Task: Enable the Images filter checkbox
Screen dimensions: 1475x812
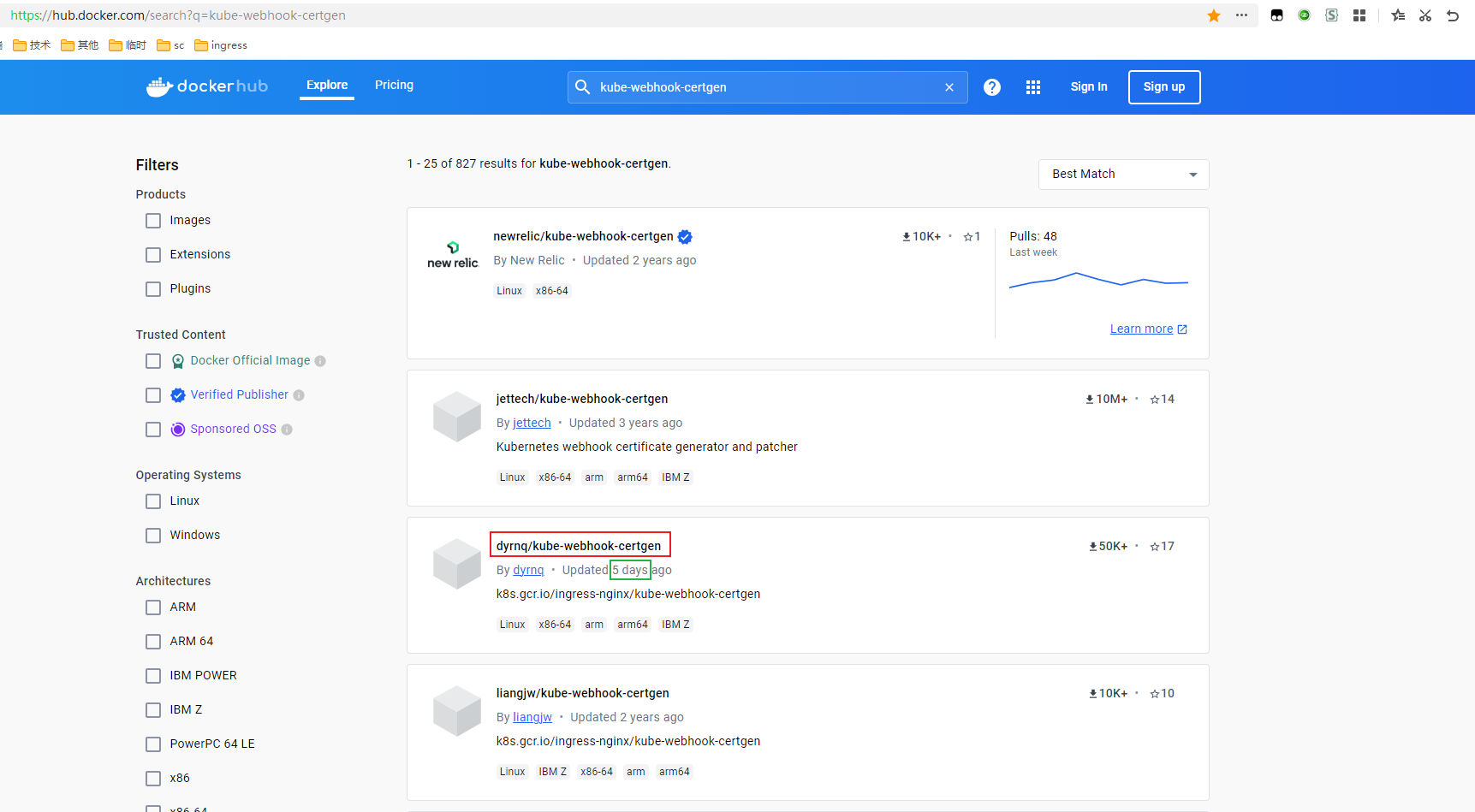Action: coord(153,221)
